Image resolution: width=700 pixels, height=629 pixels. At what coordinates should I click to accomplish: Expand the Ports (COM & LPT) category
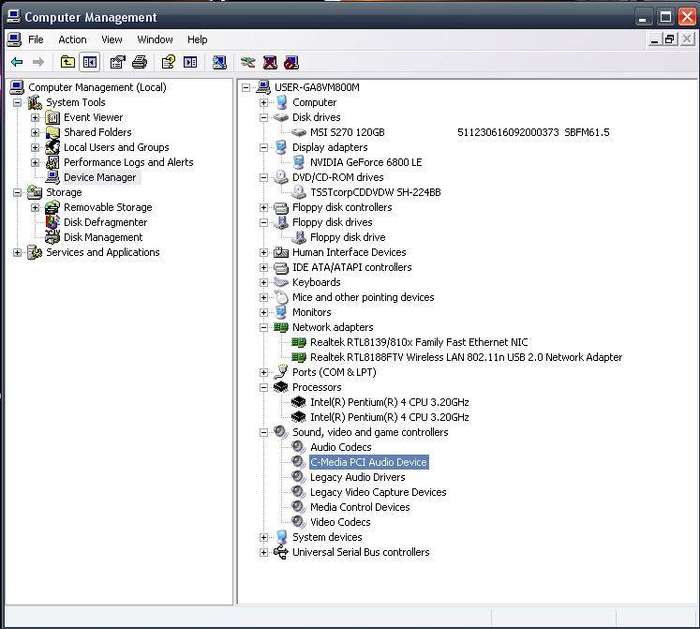tap(264, 372)
